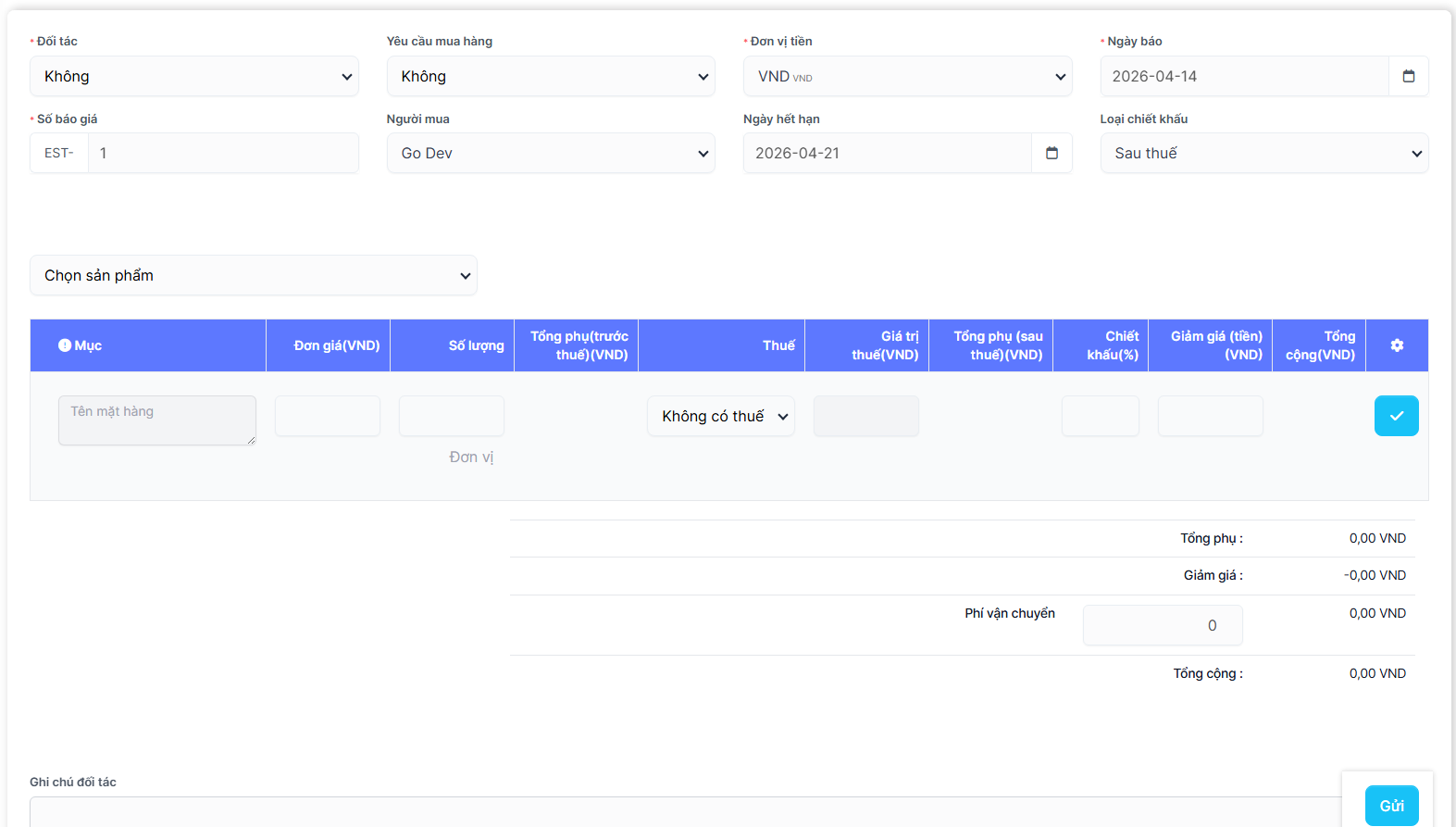This screenshot has width=1456, height=827.
Task: Select the Không có thuế tax dropdown
Action: 721,416
